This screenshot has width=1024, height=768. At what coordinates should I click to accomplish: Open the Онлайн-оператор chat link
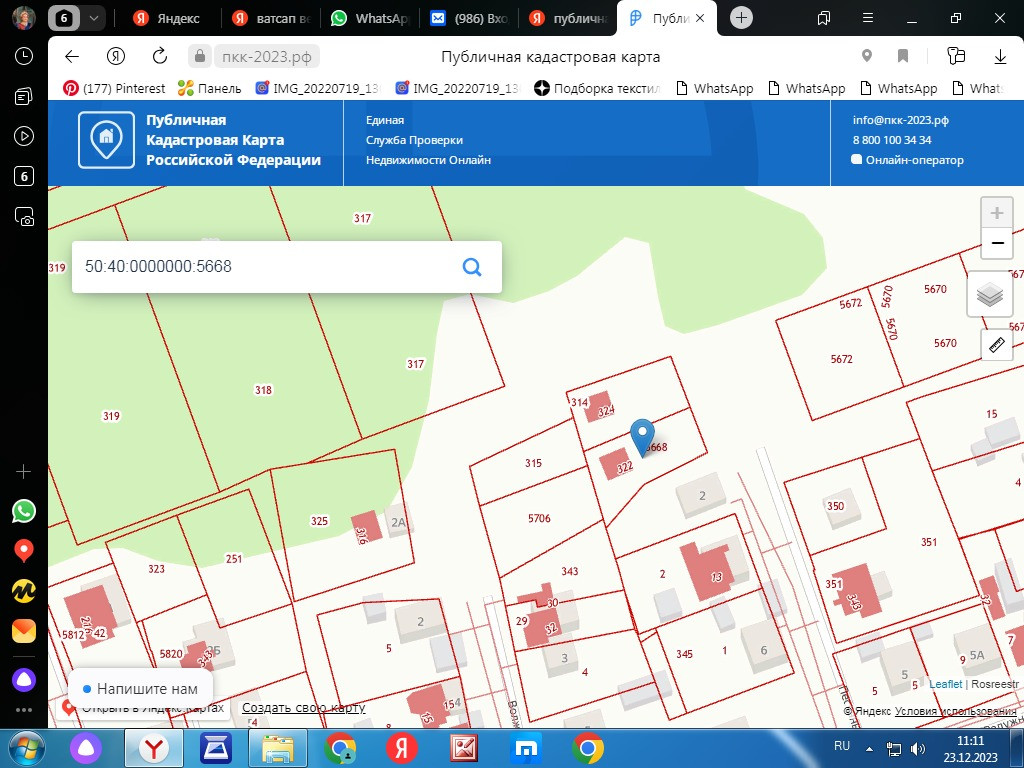click(908, 160)
